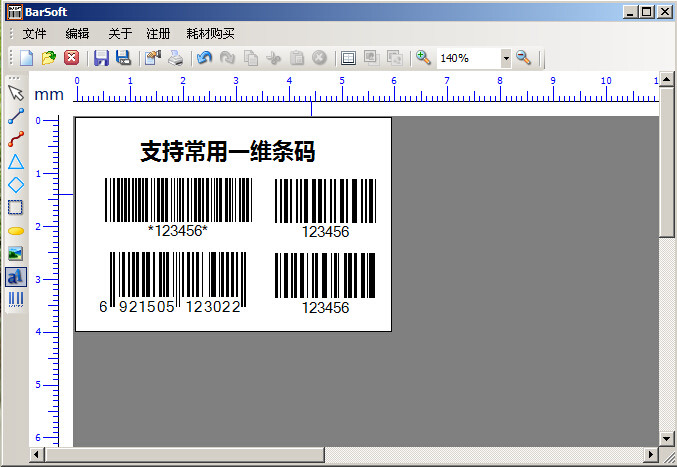Select the yellow ellipse shape tool
Screen dimensions: 677x467
16,231
